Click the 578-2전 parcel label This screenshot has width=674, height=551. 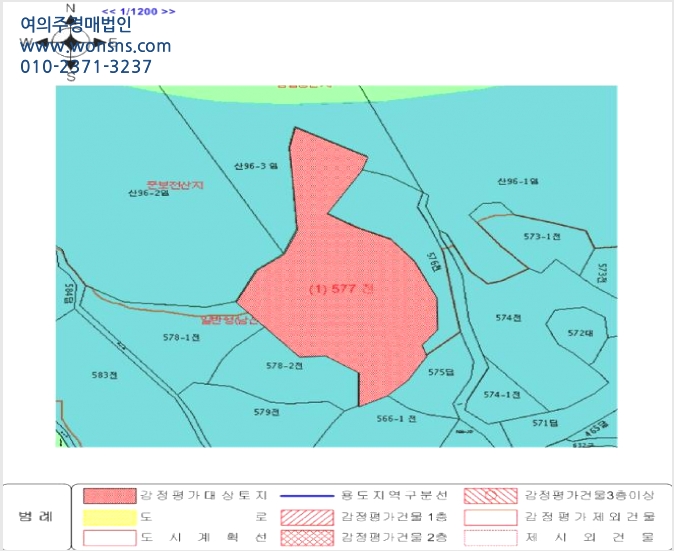284,366
